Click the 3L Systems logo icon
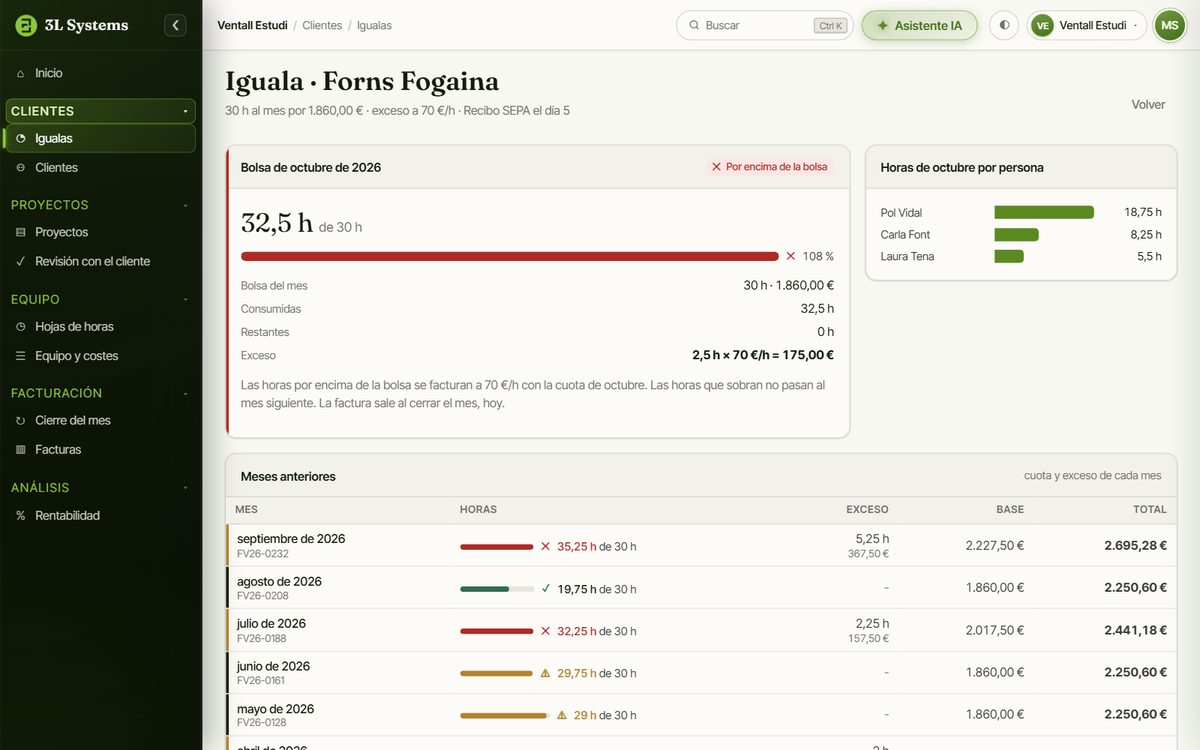 (x=26, y=25)
